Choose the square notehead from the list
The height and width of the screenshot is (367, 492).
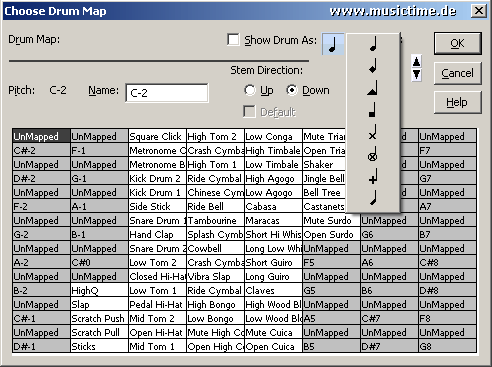click(373, 110)
